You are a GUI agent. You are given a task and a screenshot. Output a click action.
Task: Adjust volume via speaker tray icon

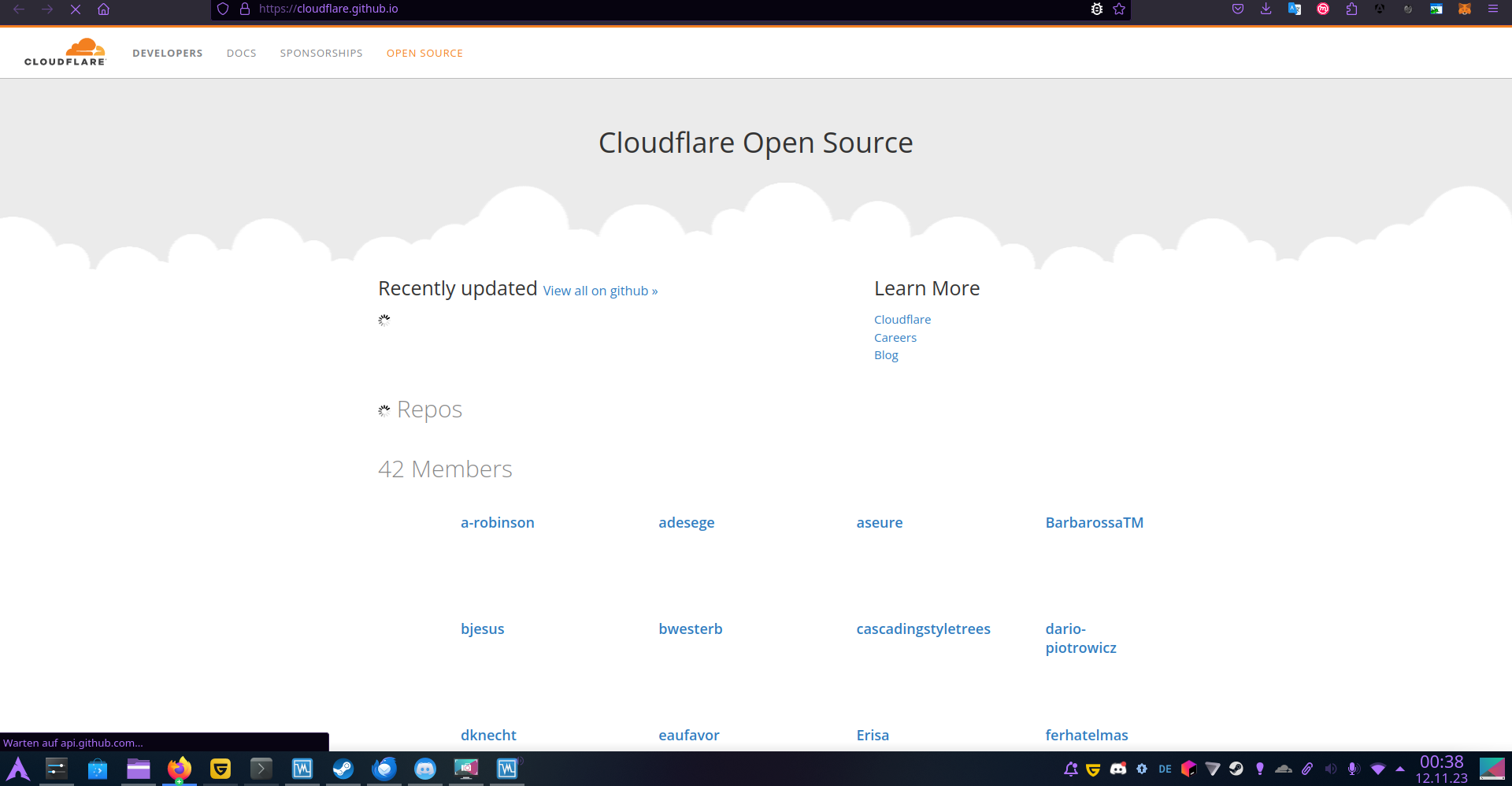pyautogui.click(x=1330, y=769)
